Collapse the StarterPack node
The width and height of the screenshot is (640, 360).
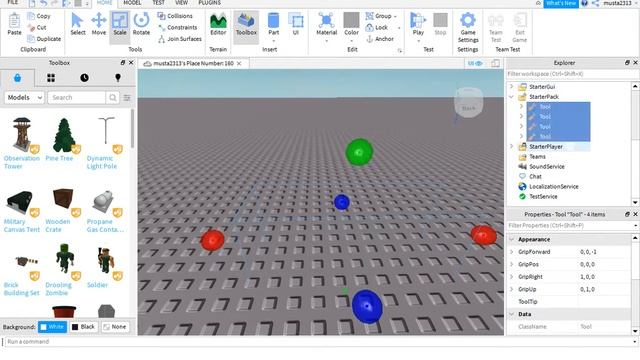pyautogui.click(x=511, y=97)
